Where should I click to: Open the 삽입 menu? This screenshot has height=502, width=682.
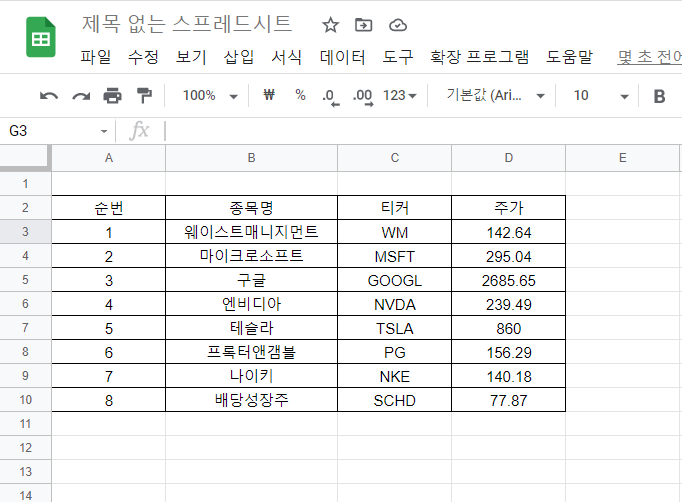[x=239, y=57]
